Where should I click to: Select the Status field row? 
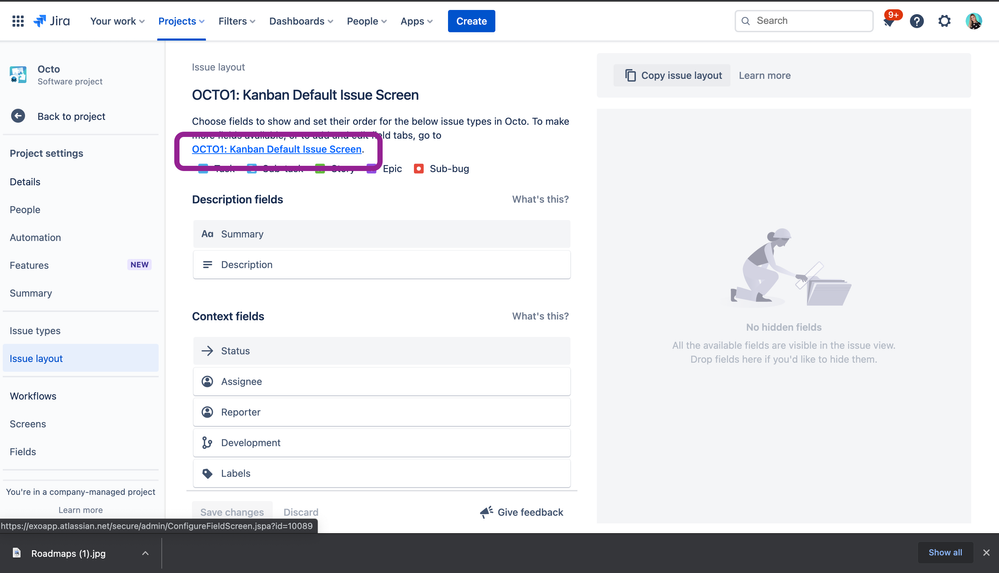pyautogui.click(x=382, y=351)
